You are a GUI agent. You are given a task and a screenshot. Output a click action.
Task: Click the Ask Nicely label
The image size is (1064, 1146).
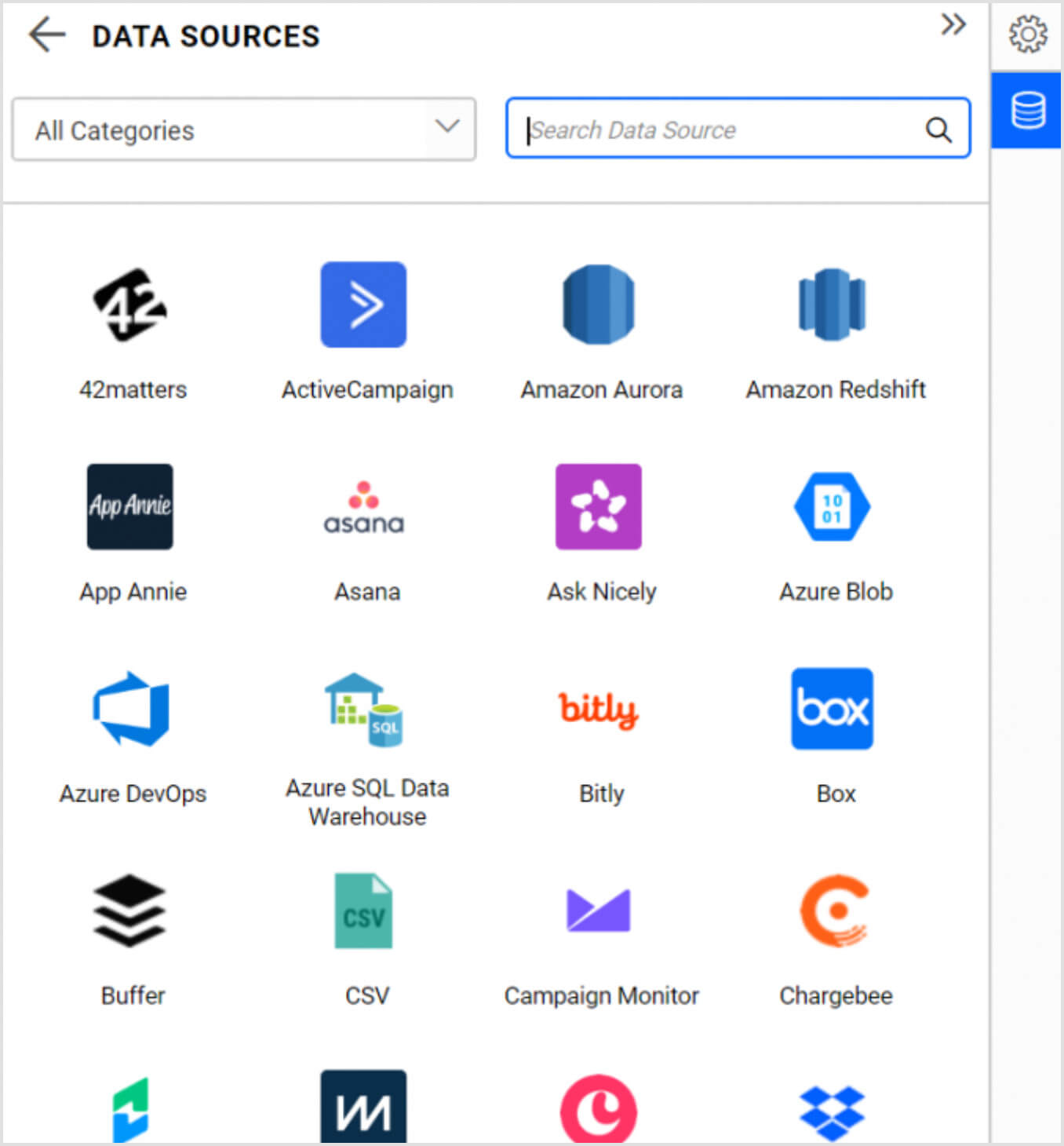tap(602, 592)
